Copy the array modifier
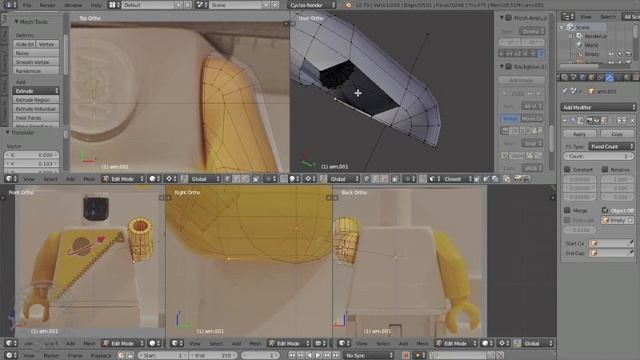This screenshot has width=640, height=360. click(617, 134)
